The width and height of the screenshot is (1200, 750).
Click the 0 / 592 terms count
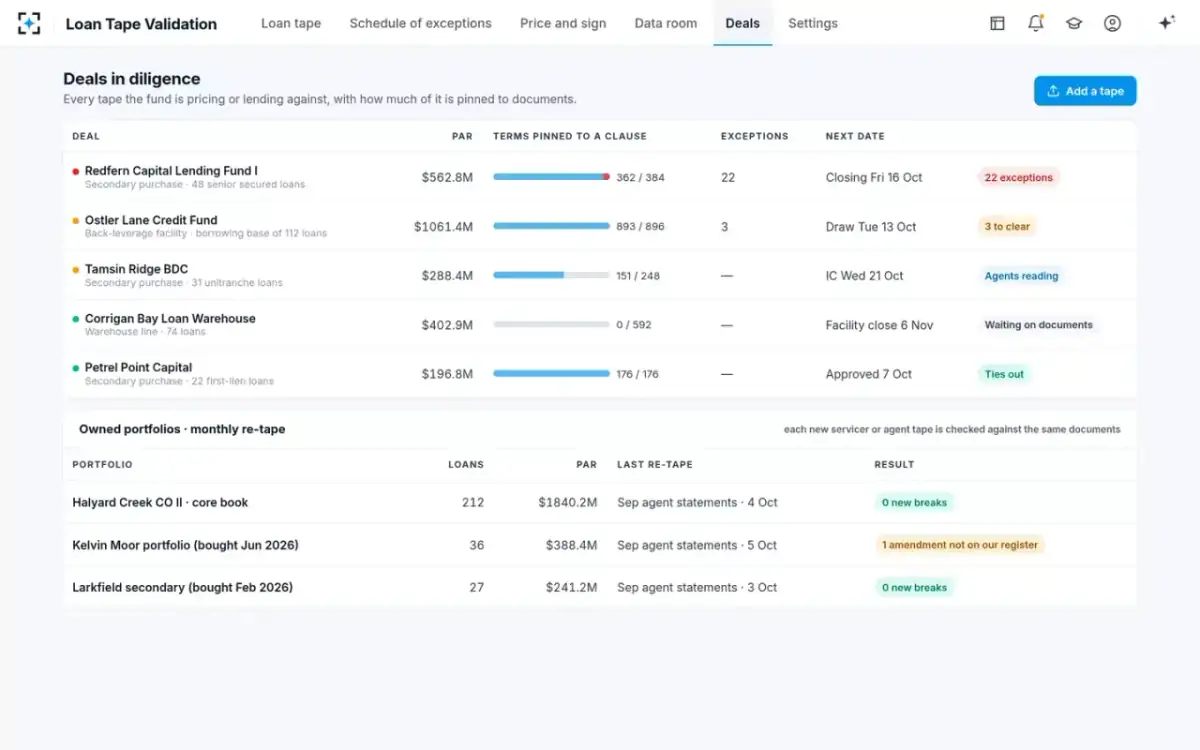[634, 325]
